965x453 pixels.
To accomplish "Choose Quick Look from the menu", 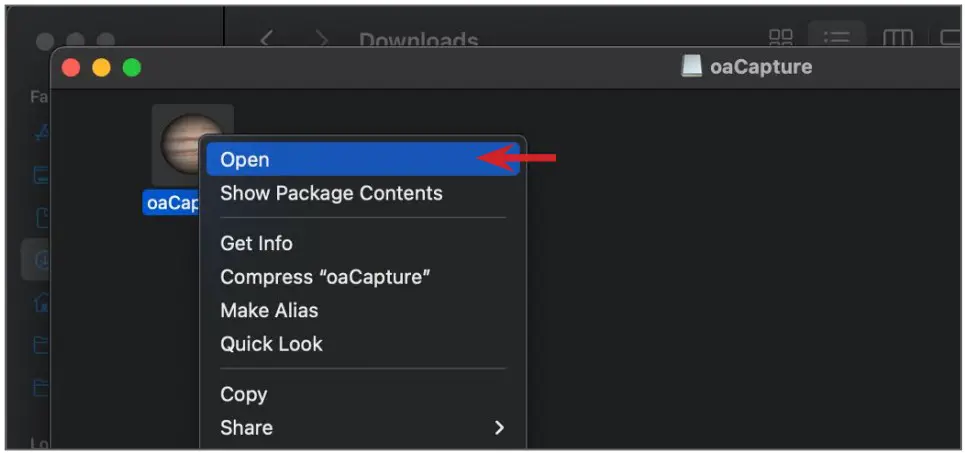I will [x=271, y=344].
